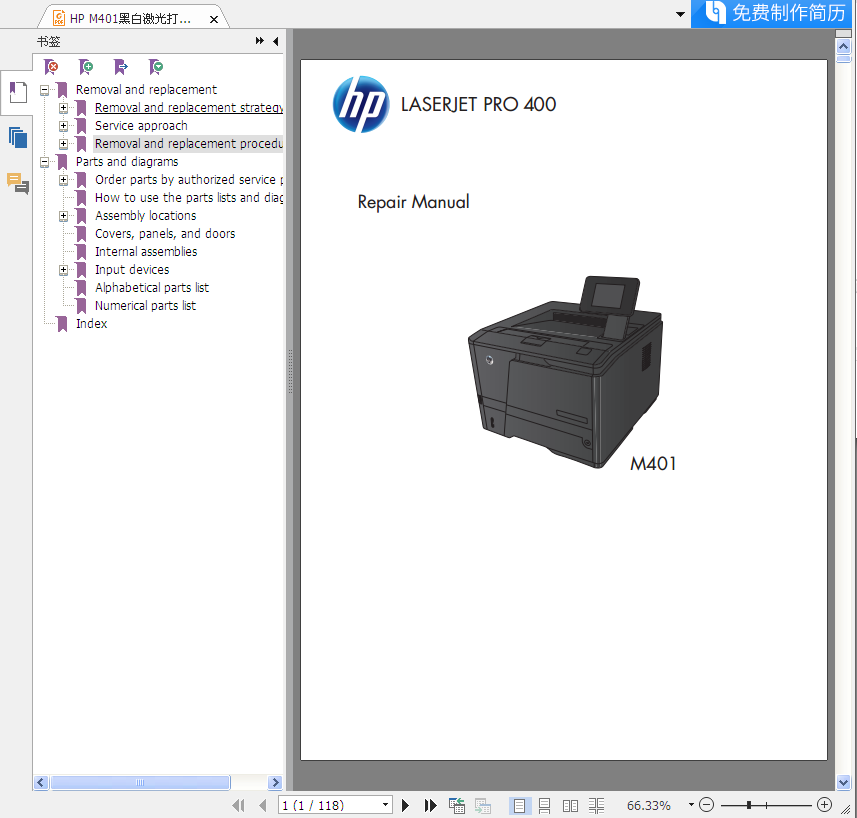Open the Internal assemblies bookmark
Image resolution: width=857 pixels, height=818 pixels.
pyautogui.click(x=146, y=252)
